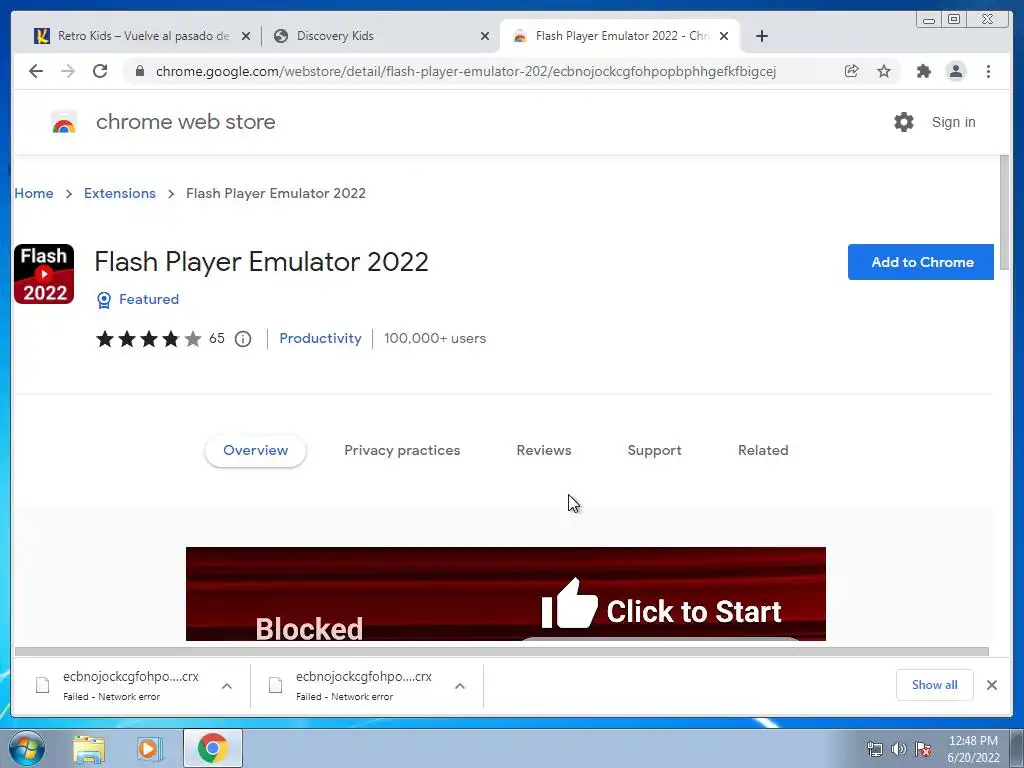Open Web Store settings gear
This screenshot has height=768, width=1024.
pos(903,122)
